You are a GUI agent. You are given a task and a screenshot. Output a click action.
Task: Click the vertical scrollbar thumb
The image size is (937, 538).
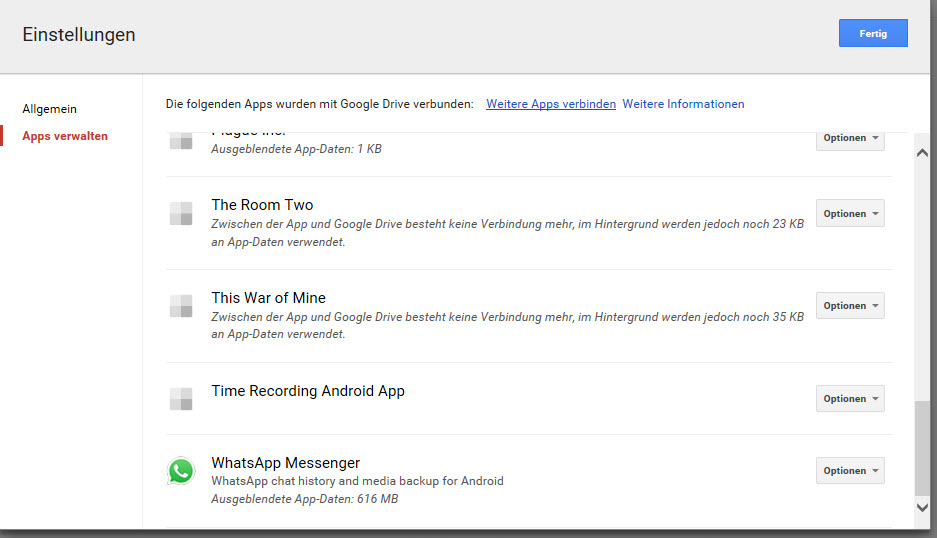coord(922,448)
